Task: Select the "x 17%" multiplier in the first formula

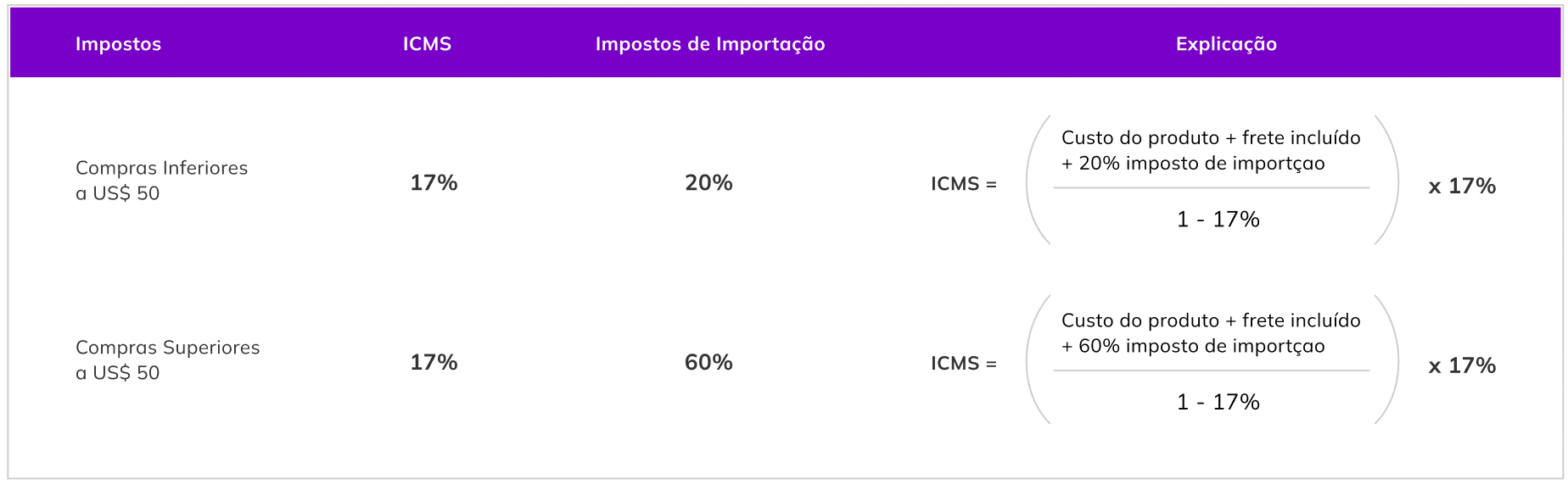Action: click(x=1461, y=186)
